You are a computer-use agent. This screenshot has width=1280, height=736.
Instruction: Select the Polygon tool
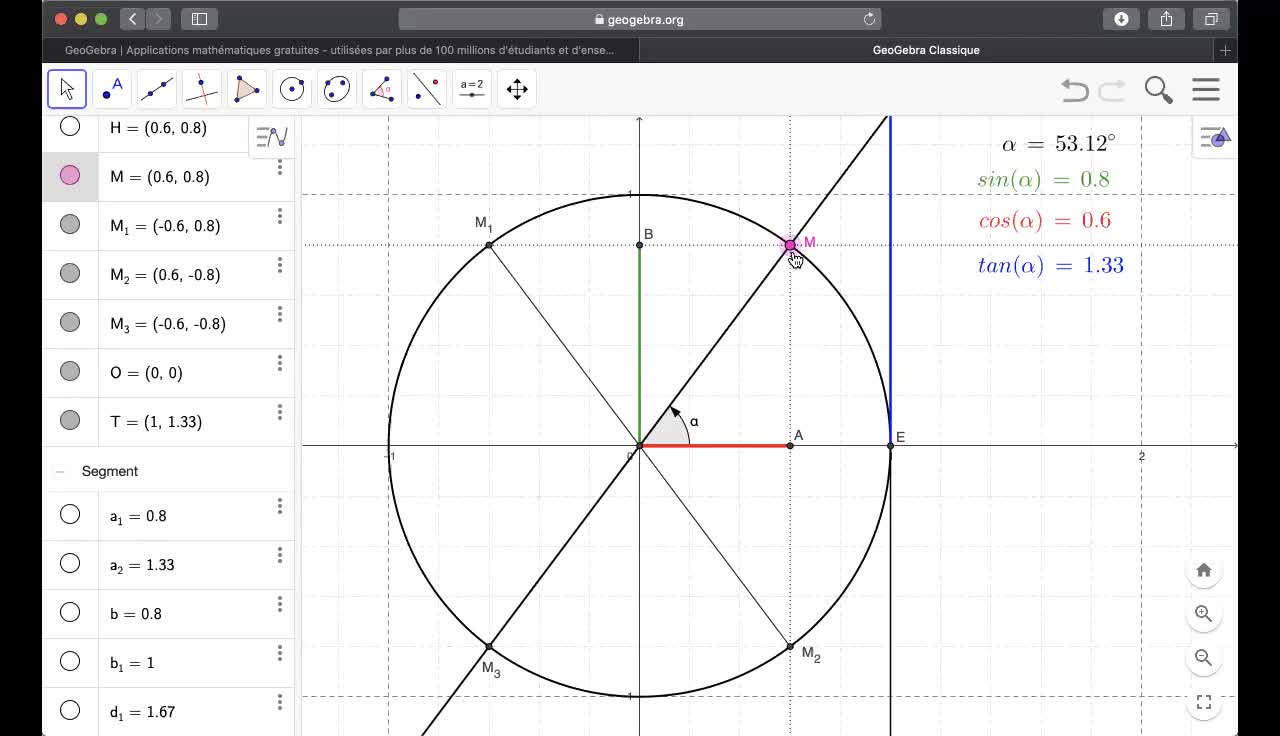[247, 89]
